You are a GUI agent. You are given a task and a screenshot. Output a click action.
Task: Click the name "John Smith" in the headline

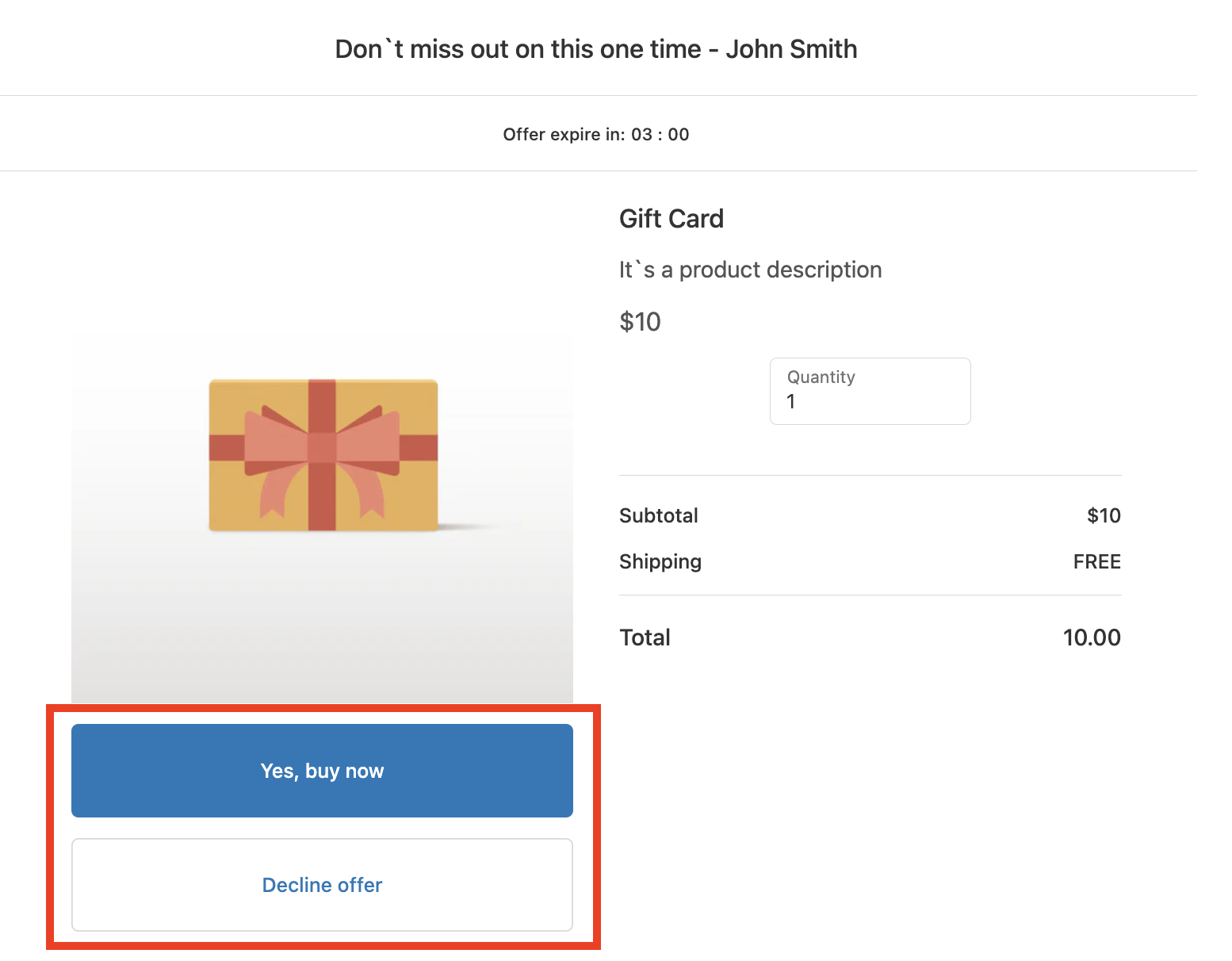[x=791, y=49]
